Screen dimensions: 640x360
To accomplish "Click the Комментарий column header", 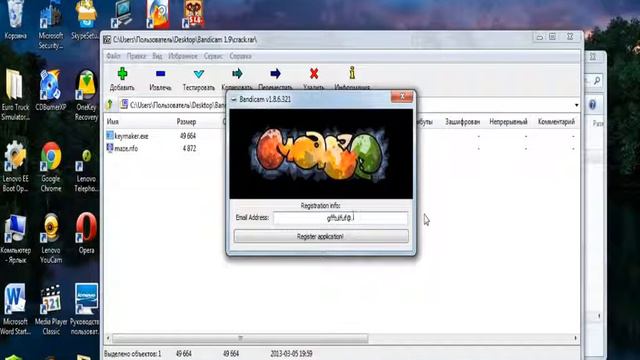I will pos(556,122).
